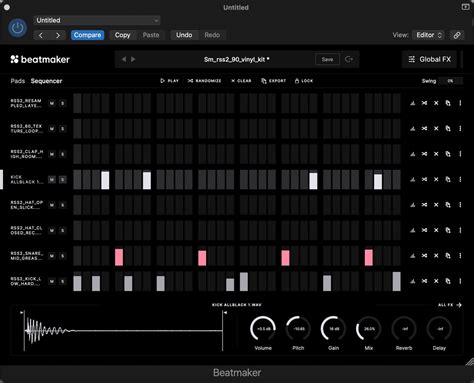Image resolution: width=474 pixels, height=383 pixels.
Task: Click the velocity icon for RSS2_CLAP_HIGH_ROOM row
Action: (x=413, y=154)
